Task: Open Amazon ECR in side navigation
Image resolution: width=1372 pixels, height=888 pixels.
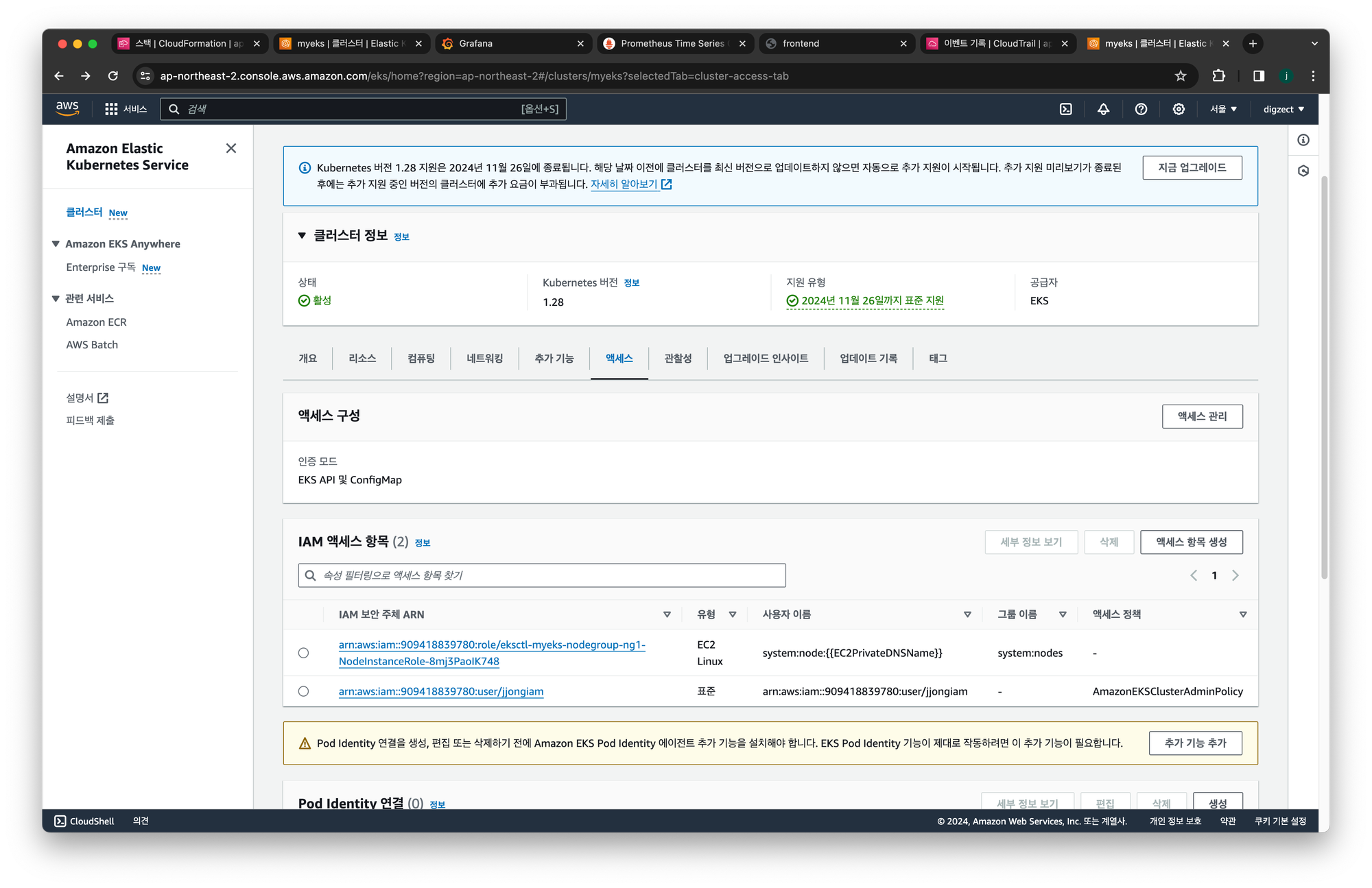Action: pos(96,322)
